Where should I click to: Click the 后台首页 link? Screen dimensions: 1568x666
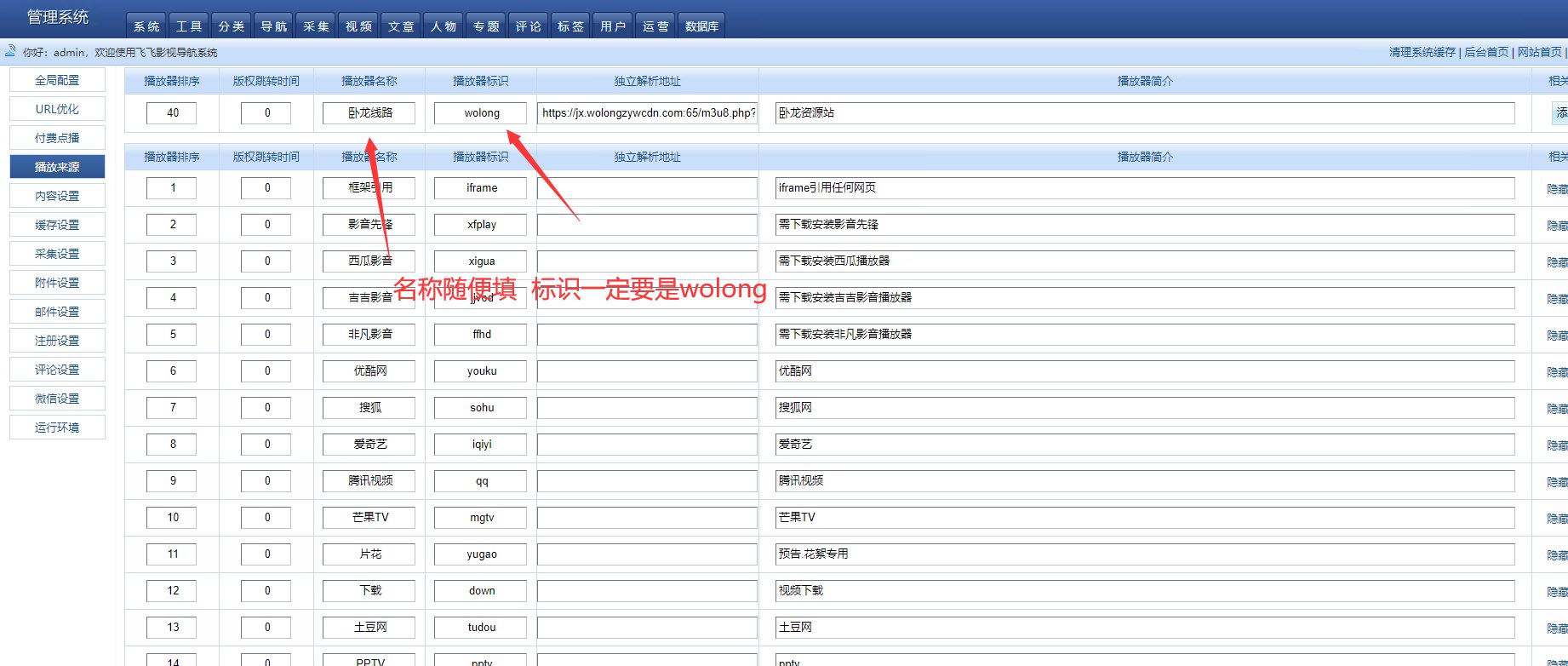[x=1486, y=52]
